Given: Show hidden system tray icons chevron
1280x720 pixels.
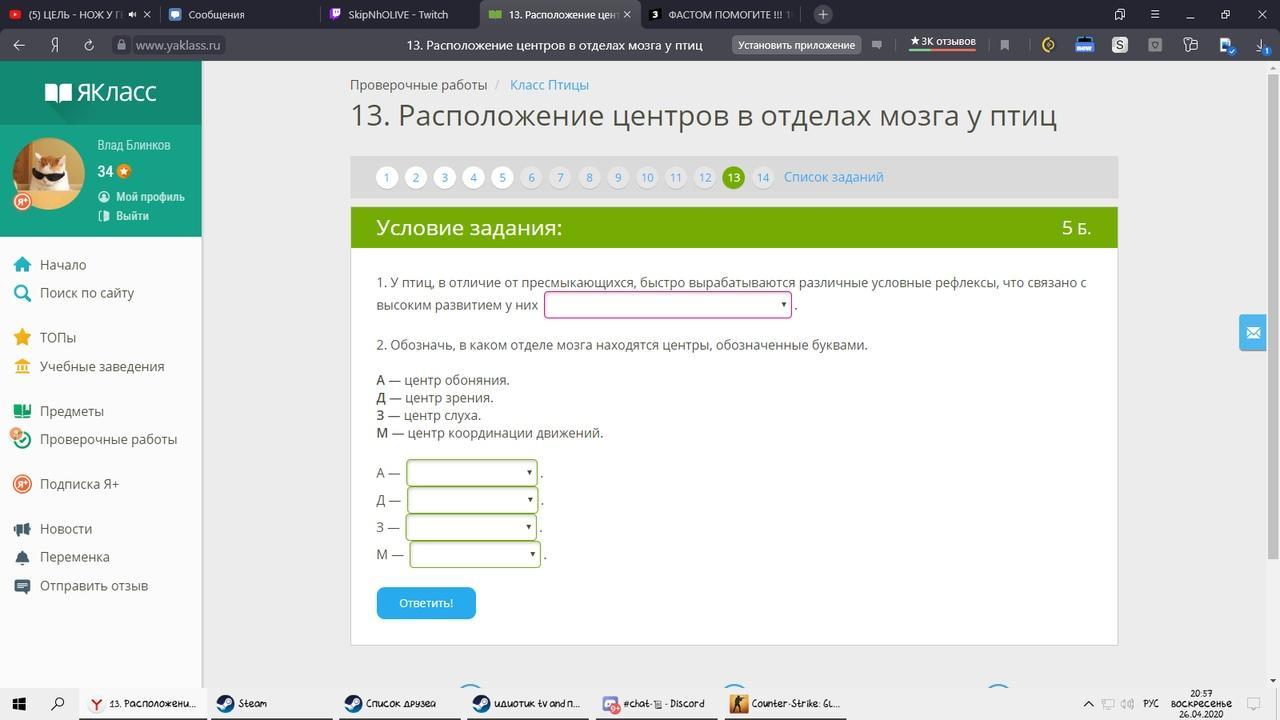Looking at the screenshot, I should tap(1089, 703).
